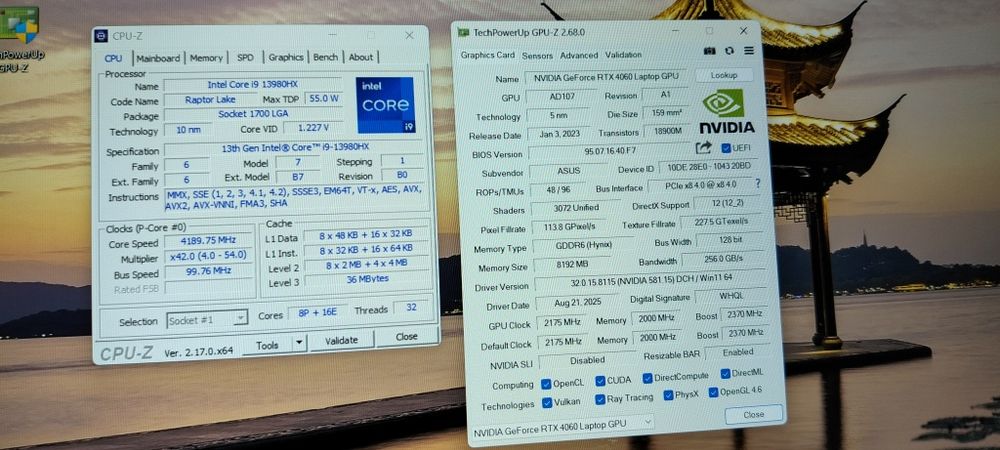Image resolution: width=1000 pixels, height=450 pixels.
Task: Click the CPU-Z title bar icon
Action: (101, 36)
